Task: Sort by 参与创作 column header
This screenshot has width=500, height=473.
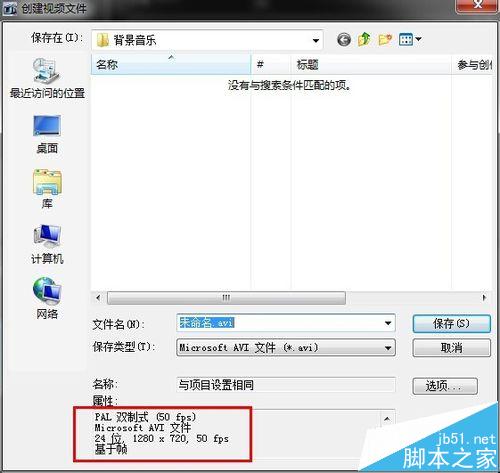Action: [472, 64]
